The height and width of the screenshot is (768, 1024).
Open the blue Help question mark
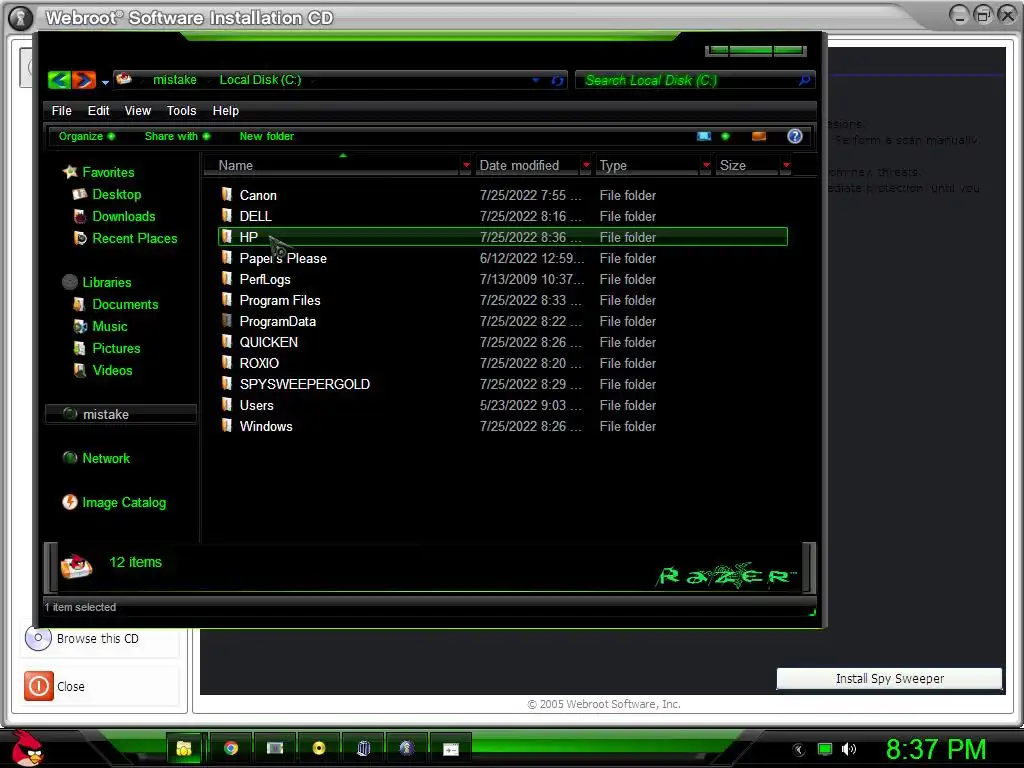tap(794, 136)
